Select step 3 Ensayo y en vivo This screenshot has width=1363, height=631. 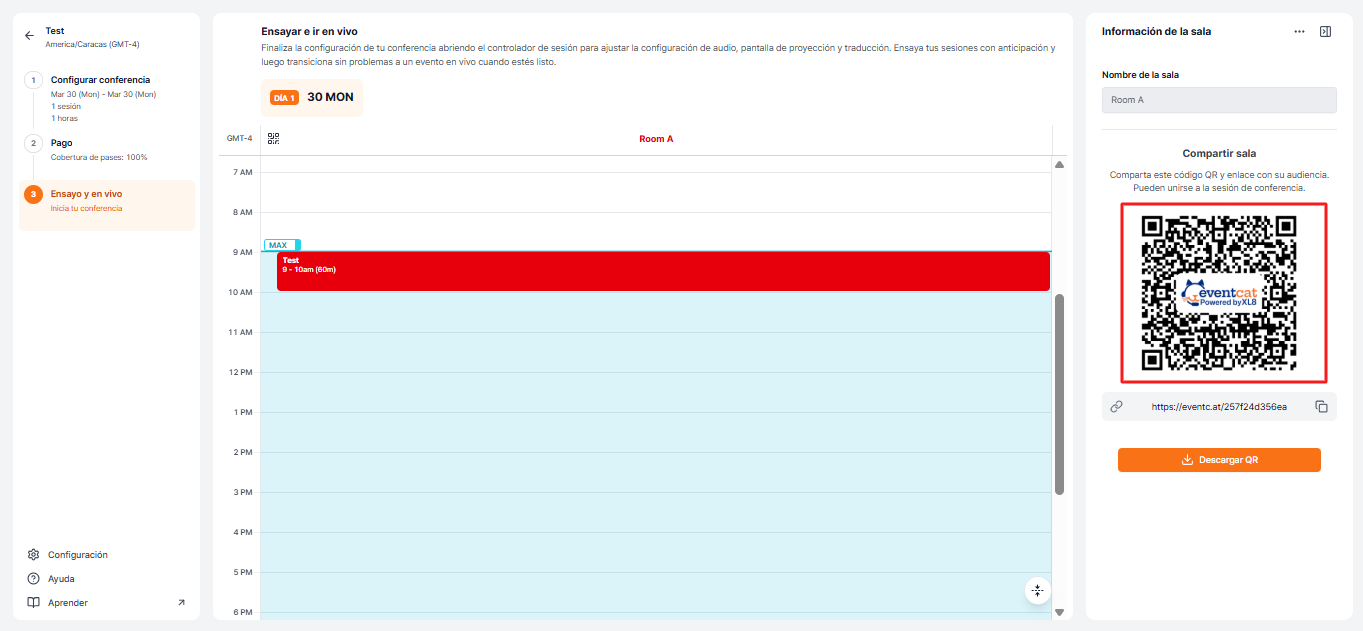[x=107, y=205]
